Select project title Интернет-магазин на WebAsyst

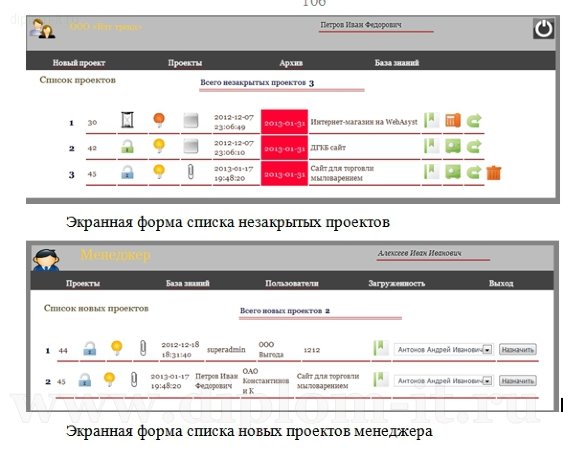pos(364,122)
